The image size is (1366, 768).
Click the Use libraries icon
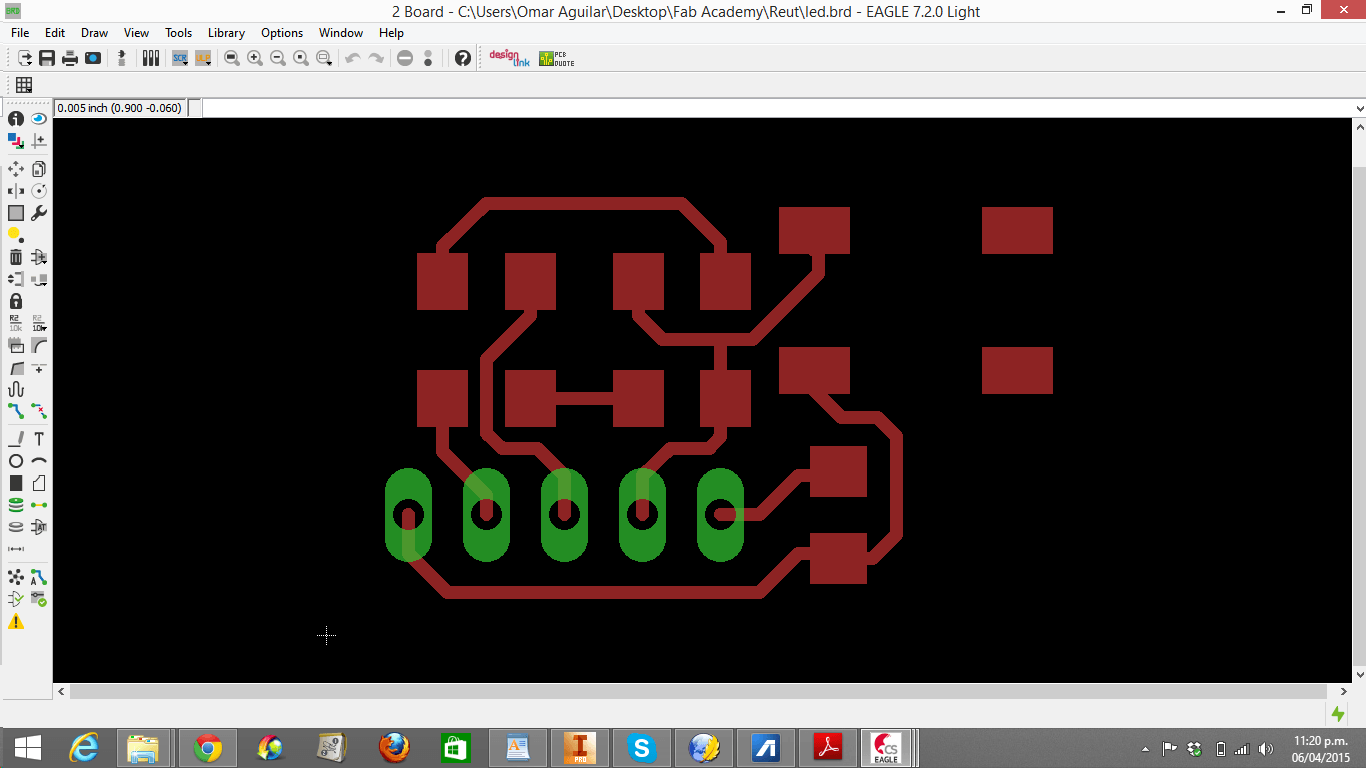(x=151, y=59)
